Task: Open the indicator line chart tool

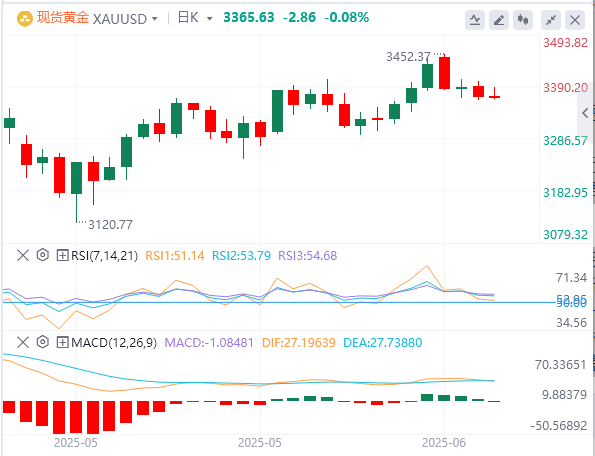Action: (475, 20)
